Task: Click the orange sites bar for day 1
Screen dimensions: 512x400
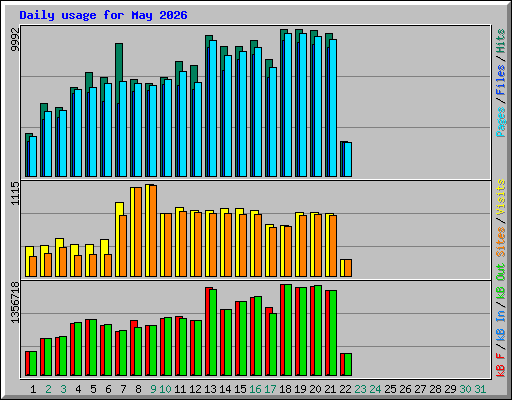Action: 33,267
